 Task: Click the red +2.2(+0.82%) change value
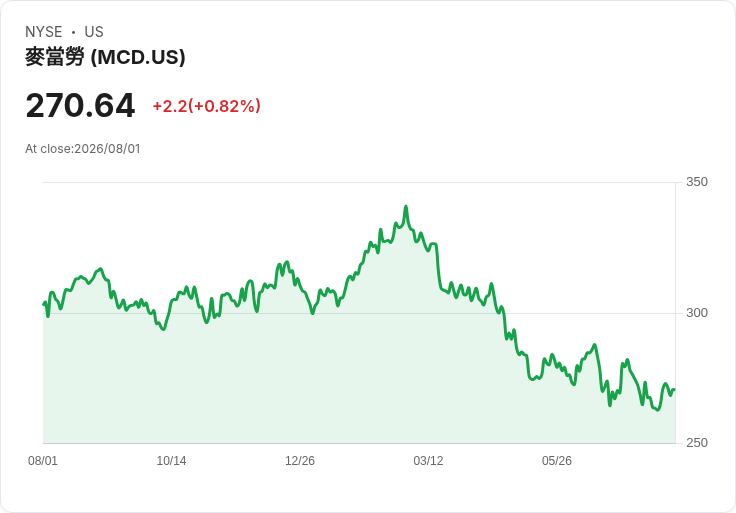tap(207, 106)
